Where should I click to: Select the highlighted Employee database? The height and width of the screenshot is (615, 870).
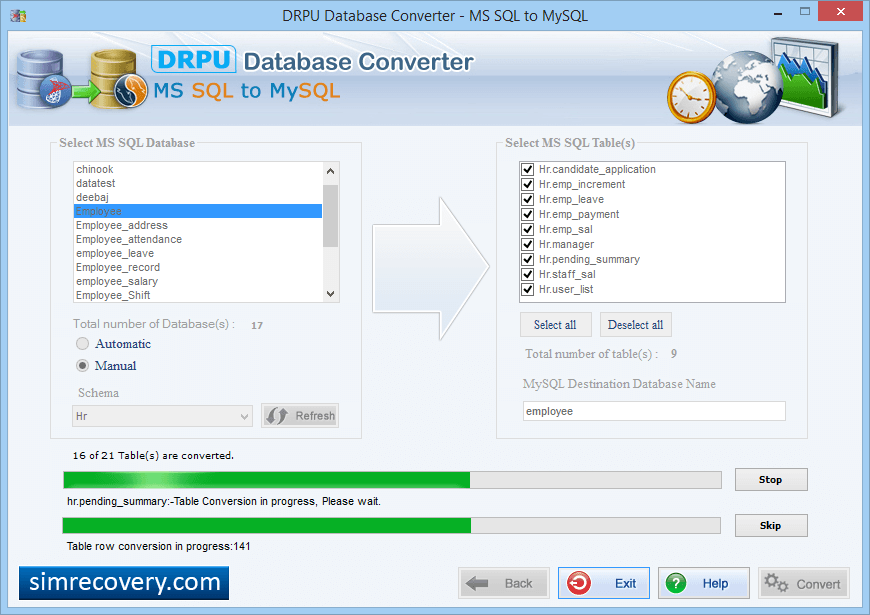click(x=198, y=211)
